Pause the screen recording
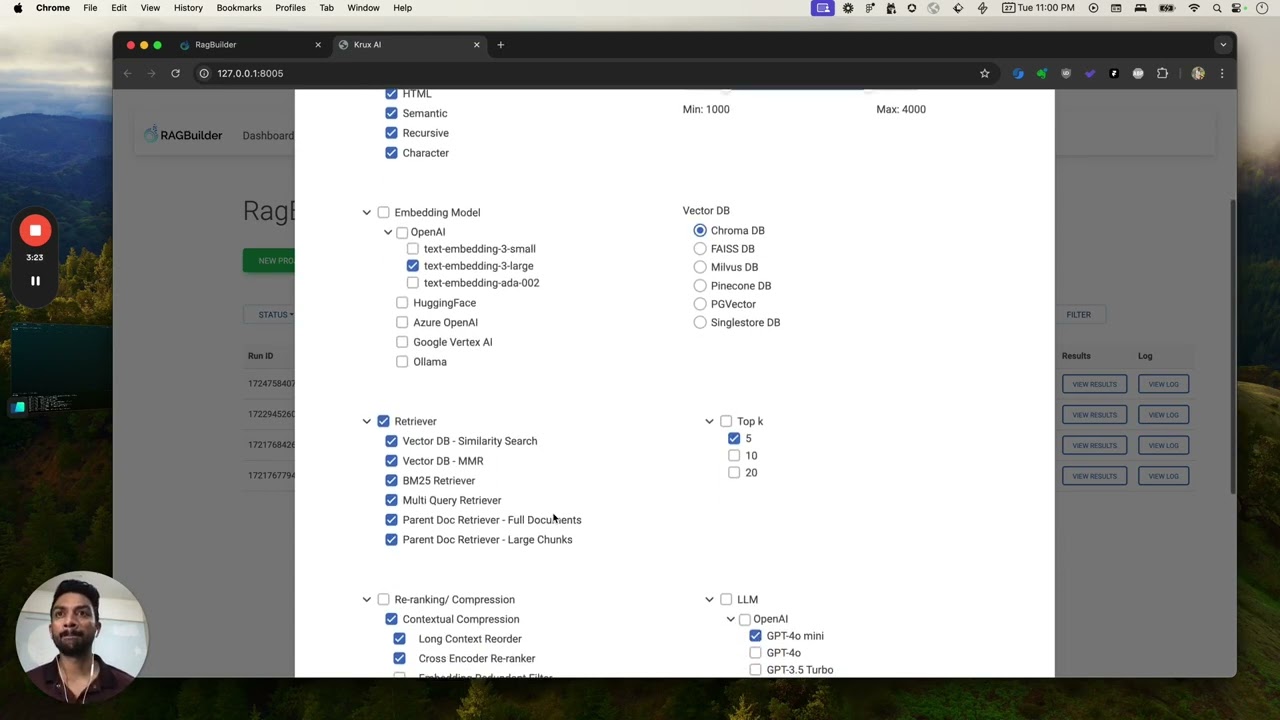1280x720 pixels. (x=35, y=281)
